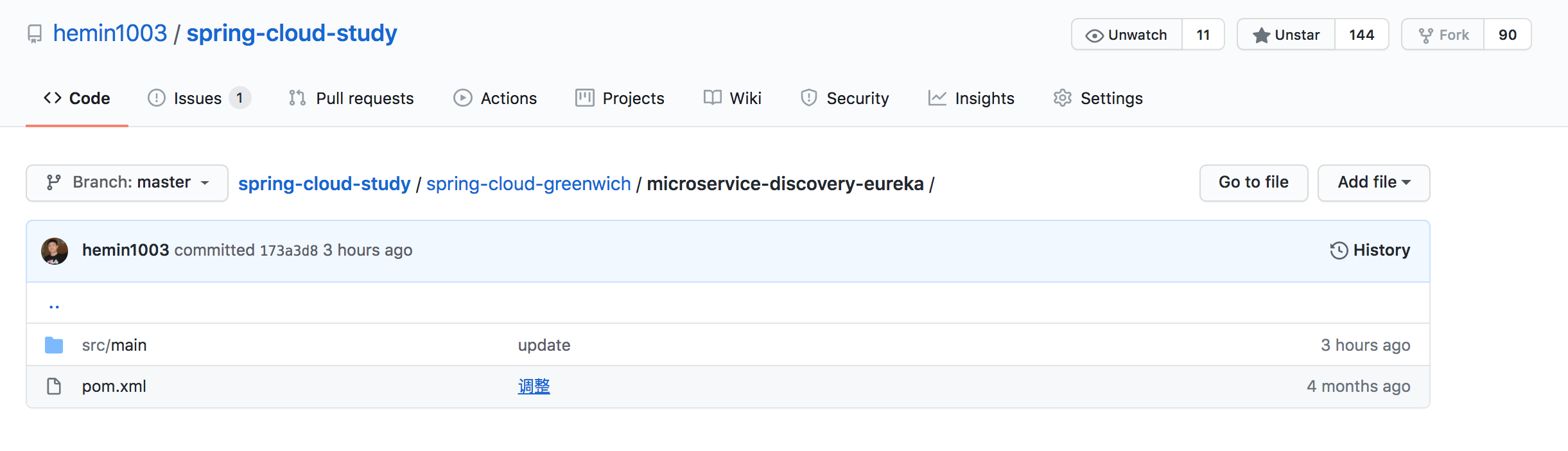The width and height of the screenshot is (1568, 451).
Task: Open the Settings gear tab
Action: pos(1098,98)
